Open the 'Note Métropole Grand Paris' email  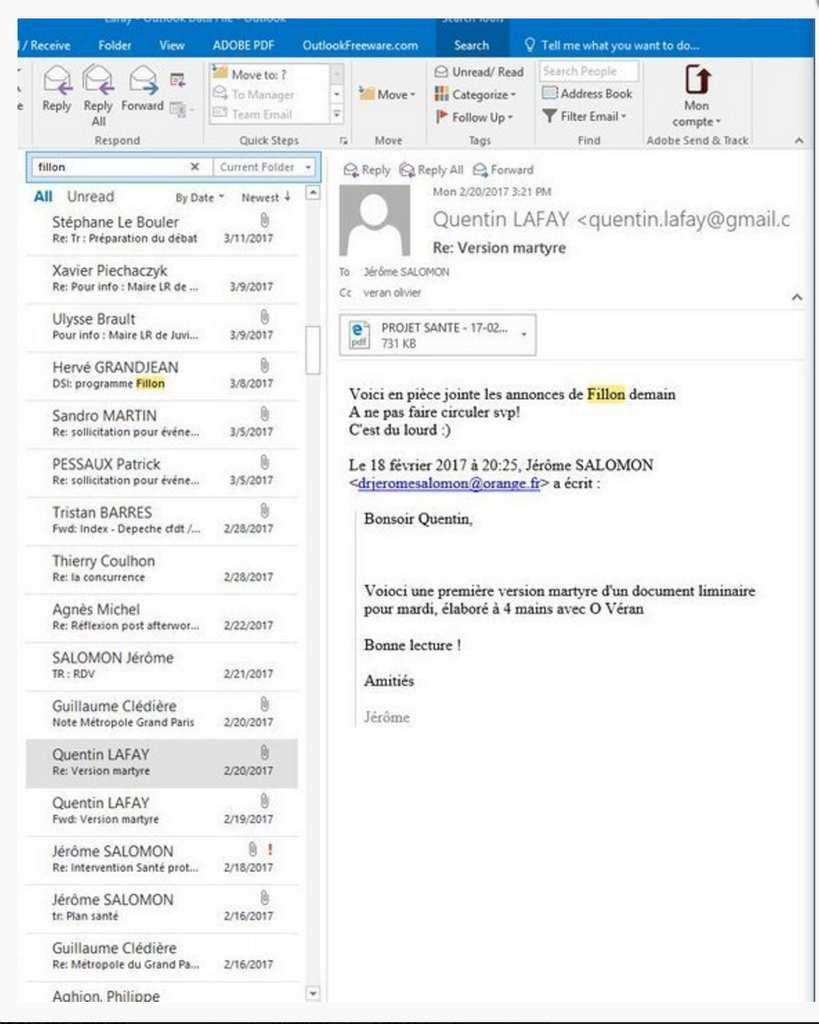point(161,712)
